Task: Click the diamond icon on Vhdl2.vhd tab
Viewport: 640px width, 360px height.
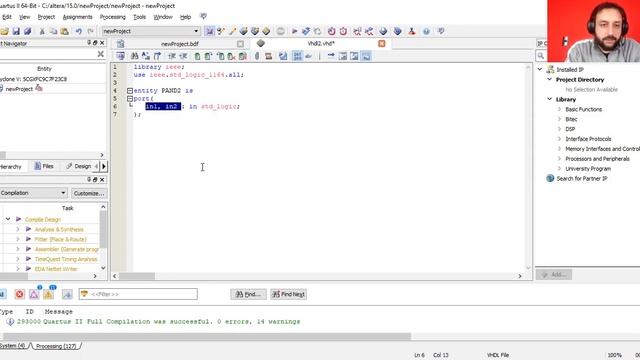Action: click(x=261, y=43)
